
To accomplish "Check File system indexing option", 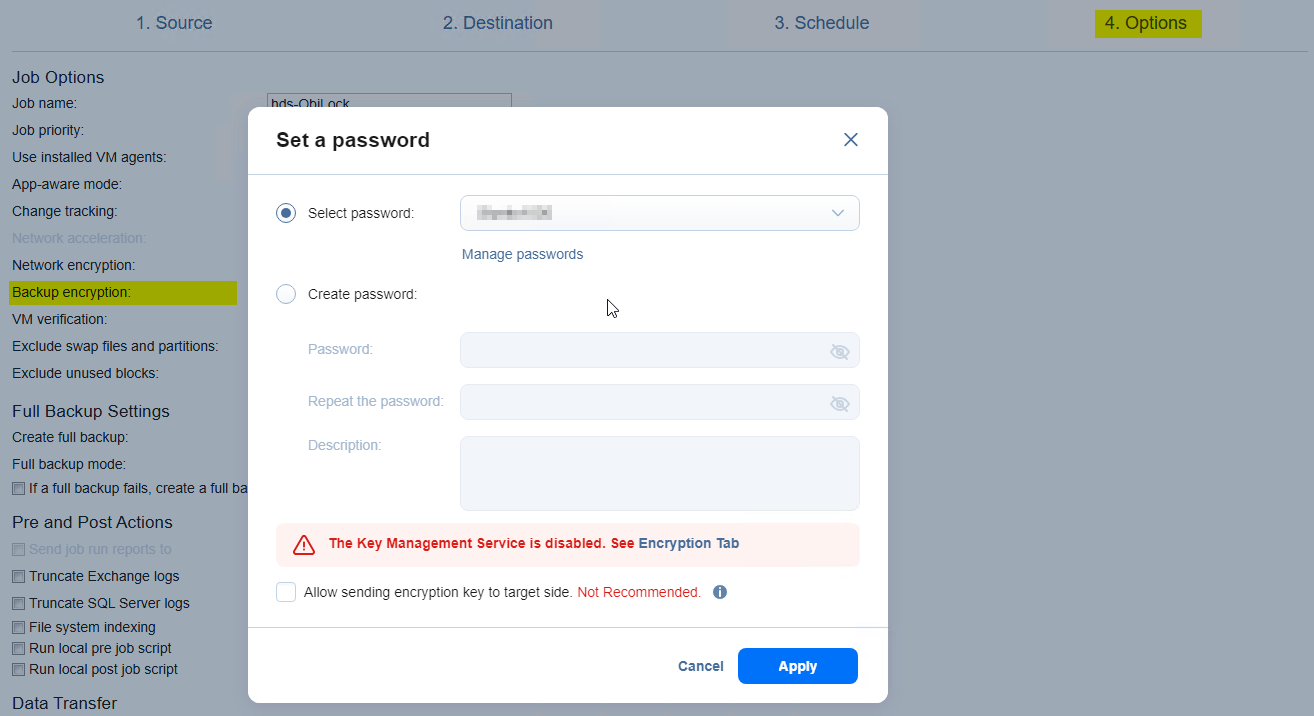I will click(x=18, y=628).
